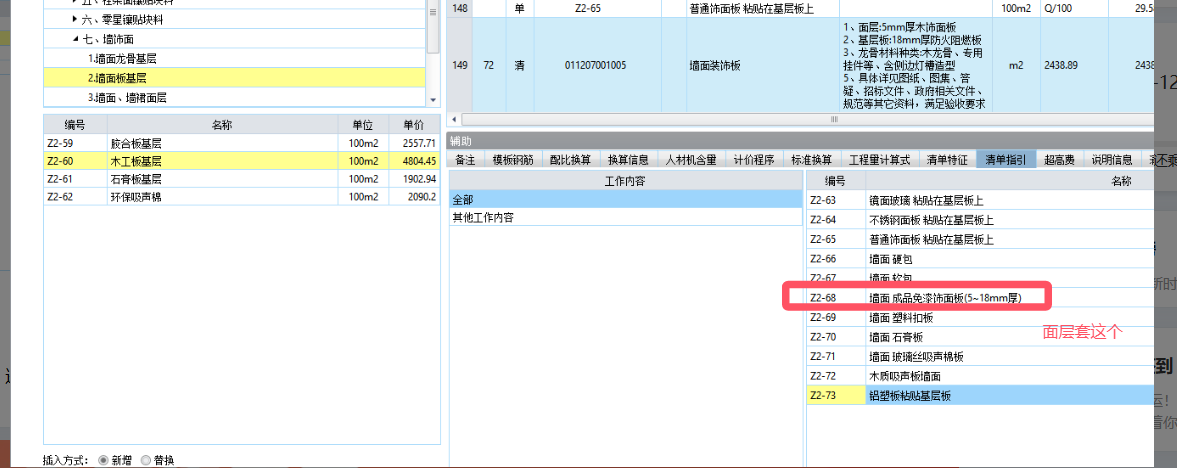Collapse the 七、墙饰面 tree node
Image resolution: width=1177 pixels, height=468 pixels.
tap(75, 38)
